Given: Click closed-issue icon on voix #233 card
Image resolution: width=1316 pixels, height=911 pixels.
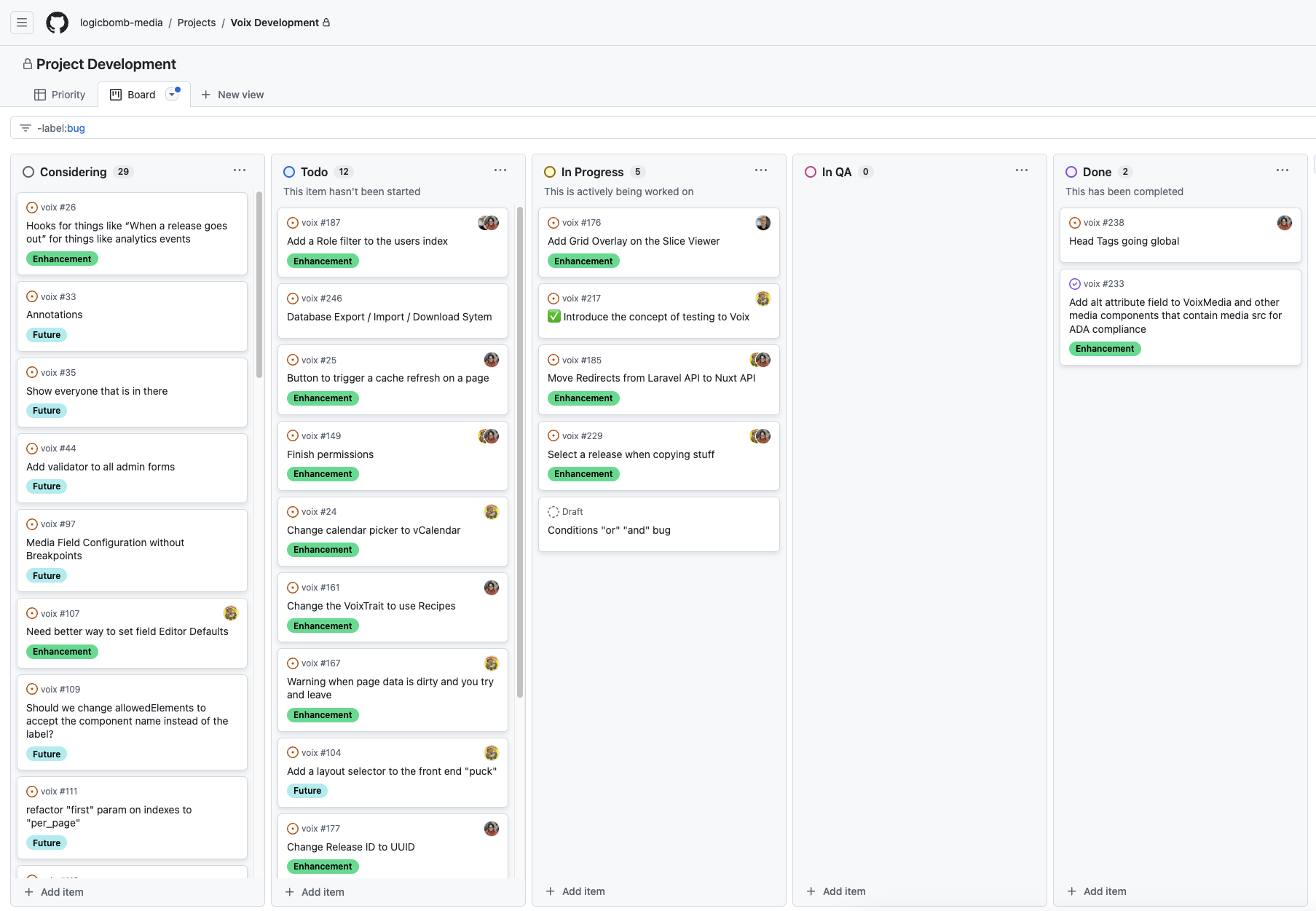Looking at the screenshot, I should pos(1074,284).
